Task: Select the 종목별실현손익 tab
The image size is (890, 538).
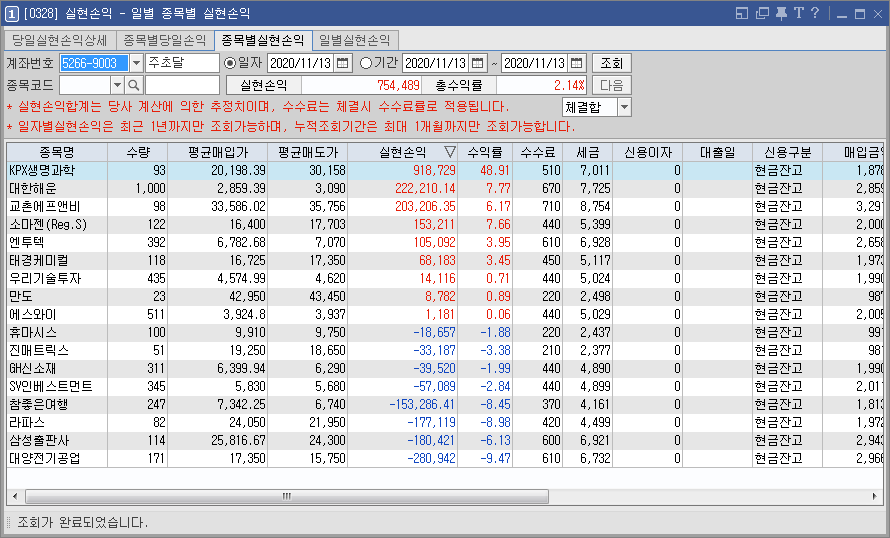Action: point(263,40)
